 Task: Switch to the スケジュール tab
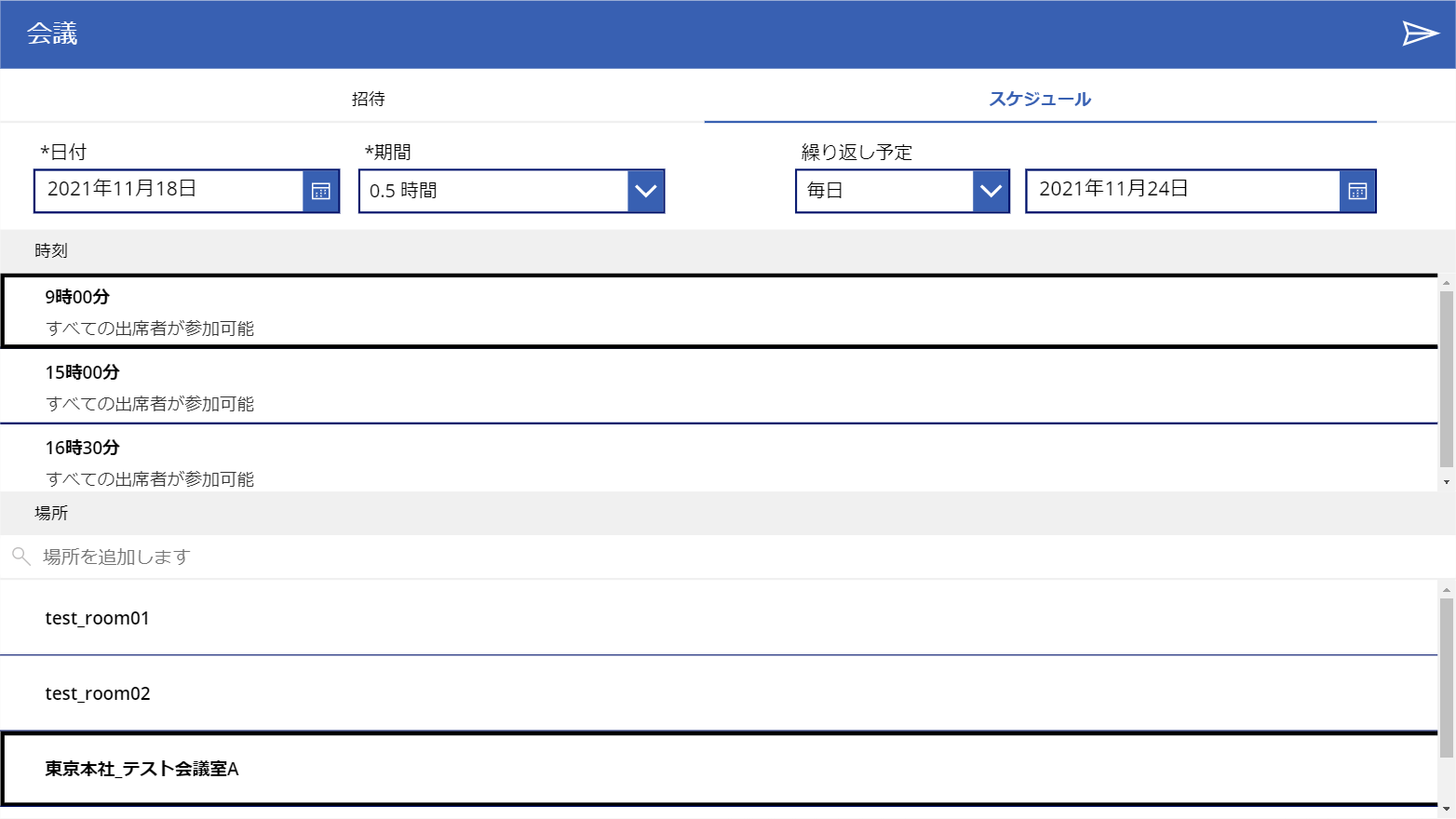tap(1040, 99)
